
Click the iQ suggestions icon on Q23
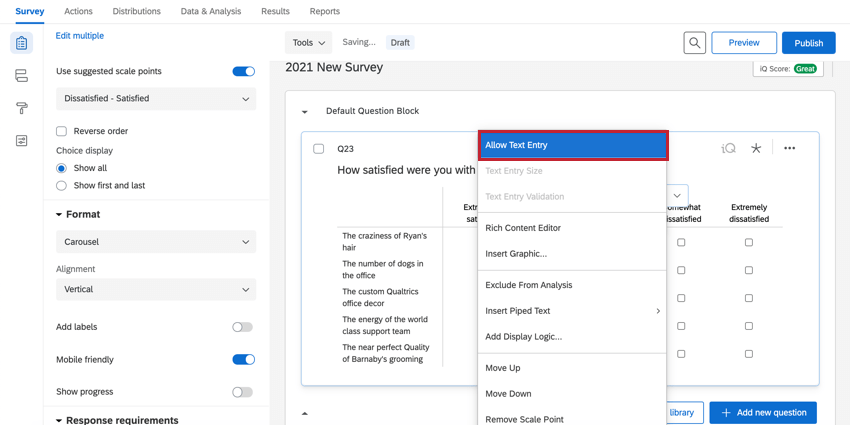(x=728, y=148)
